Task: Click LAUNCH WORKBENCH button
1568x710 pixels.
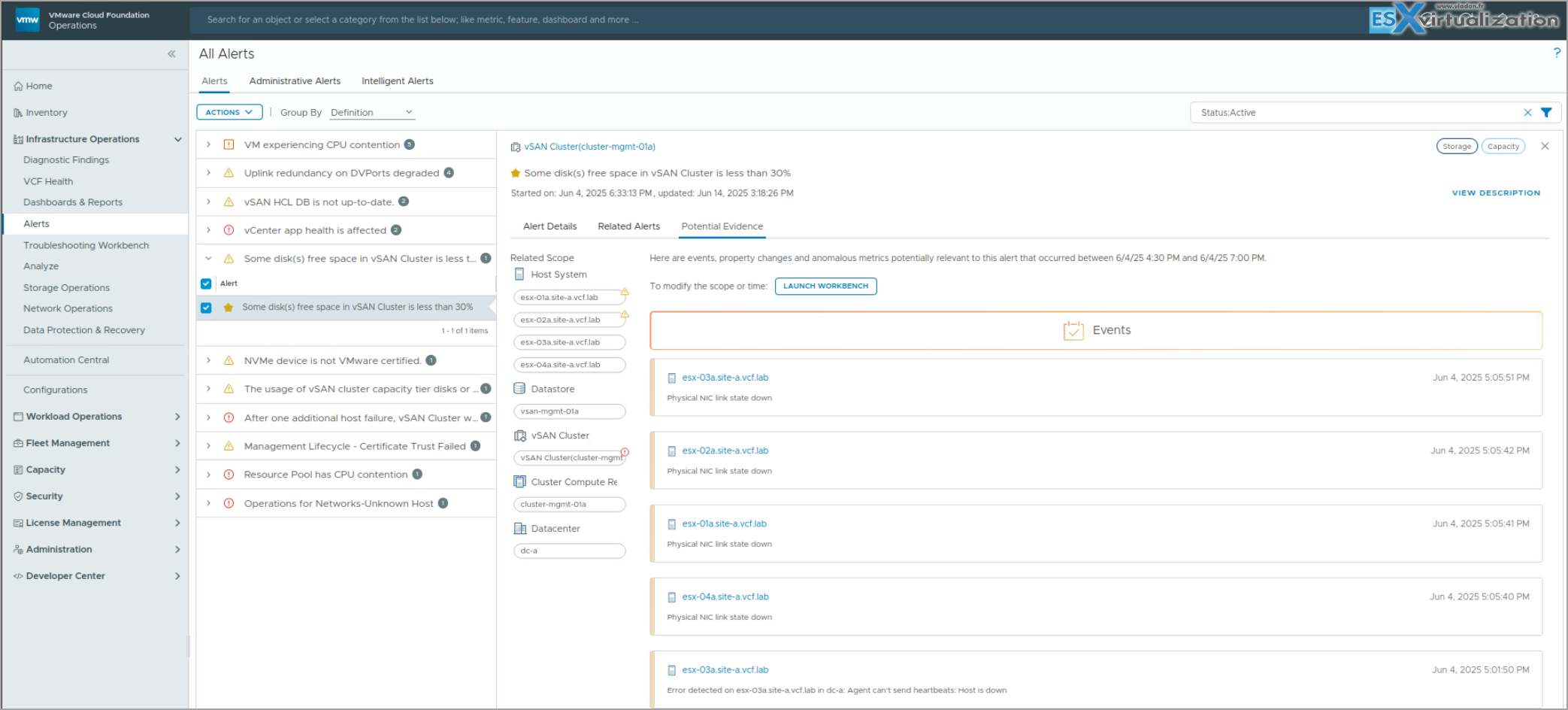Action: click(x=825, y=286)
